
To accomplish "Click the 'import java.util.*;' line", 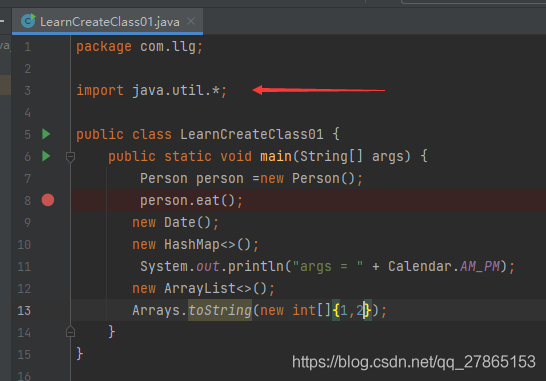I will (x=151, y=91).
